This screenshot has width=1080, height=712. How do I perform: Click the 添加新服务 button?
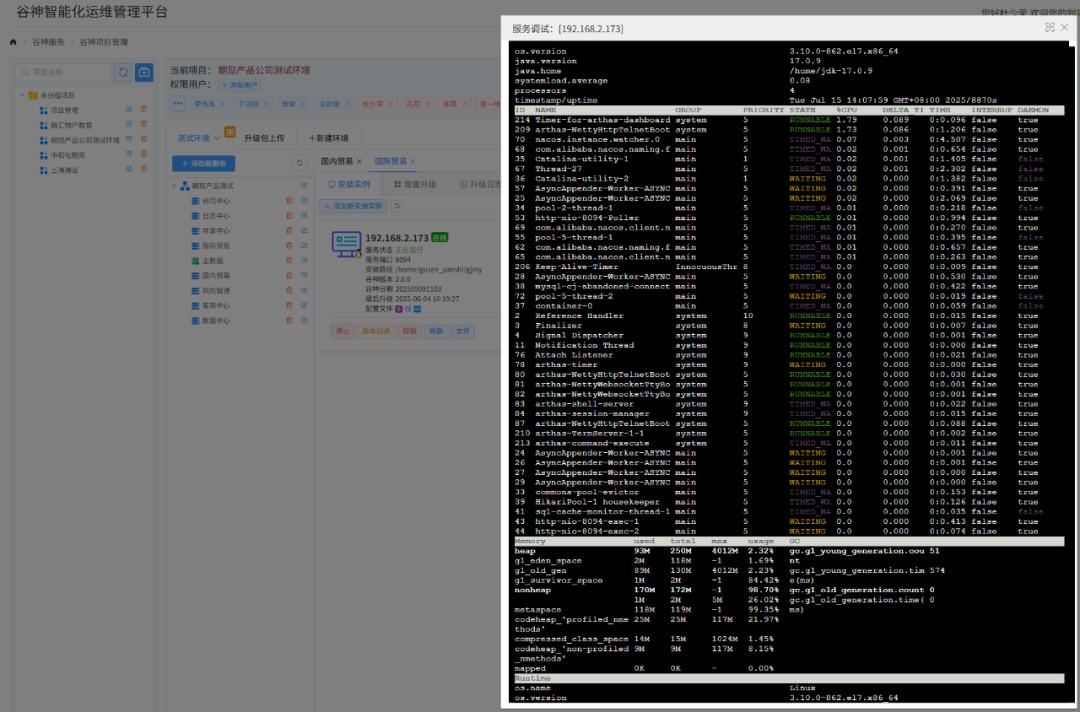pos(203,163)
